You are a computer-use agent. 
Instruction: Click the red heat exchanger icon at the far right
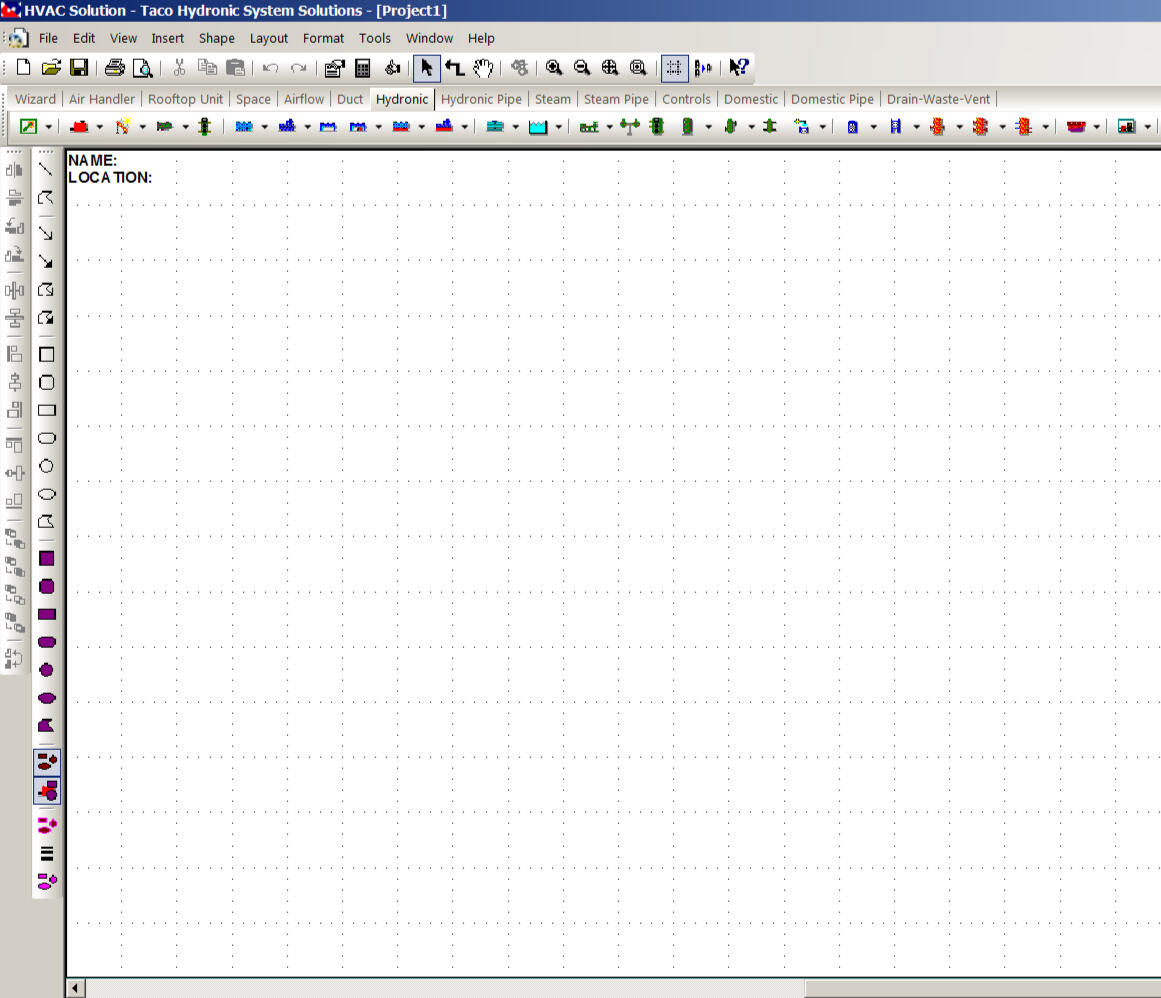pos(1077,127)
